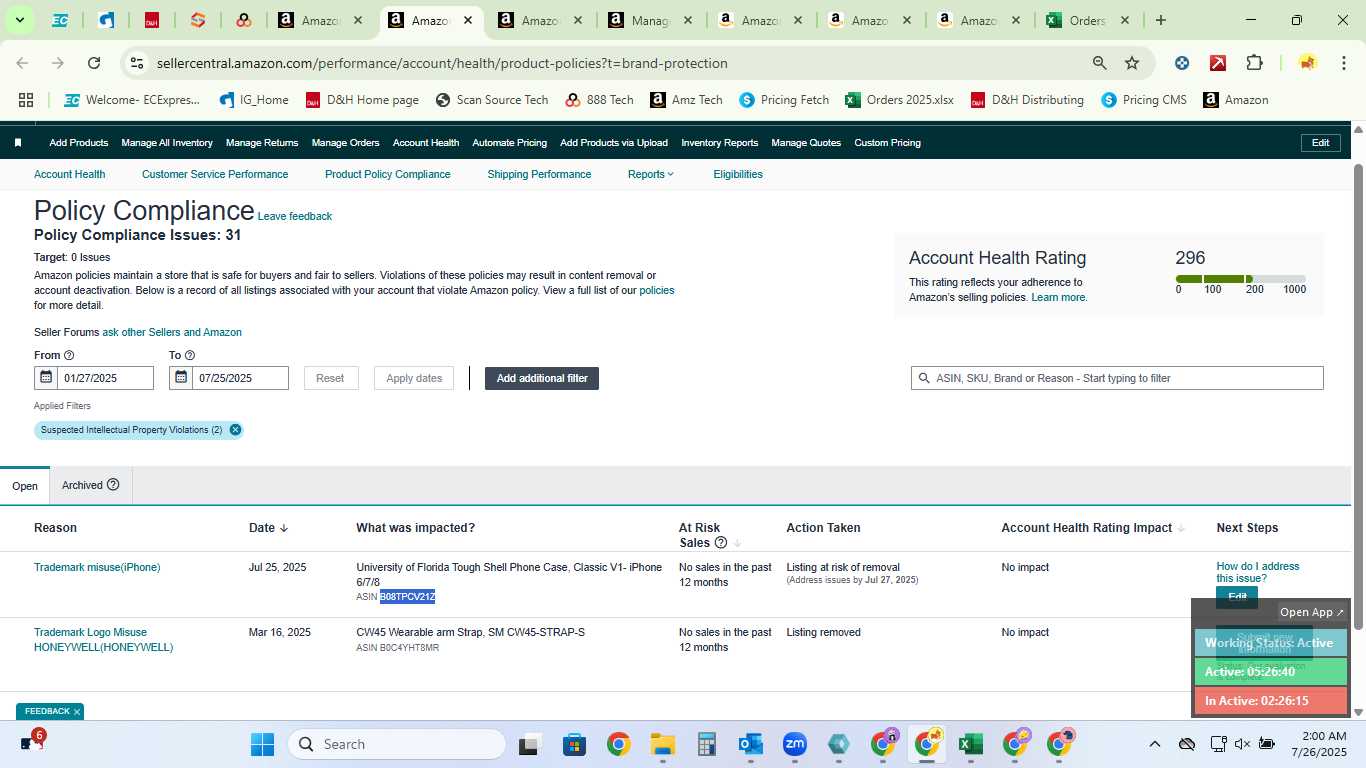Image resolution: width=1366 pixels, height=768 pixels.
Task: Bookmark this page with the star icon
Action: tap(1132, 63)
